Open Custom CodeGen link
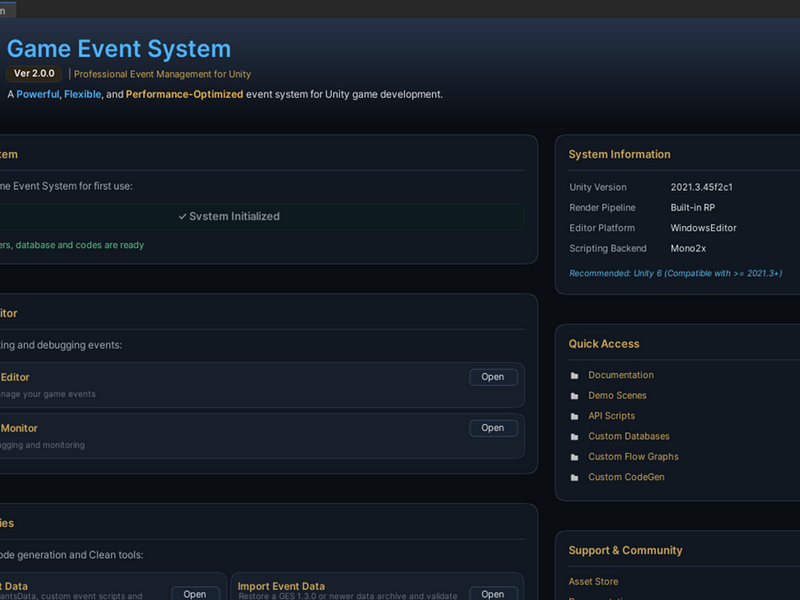The height and width of the screenshot is (600, 800). (x=627, y=477)
